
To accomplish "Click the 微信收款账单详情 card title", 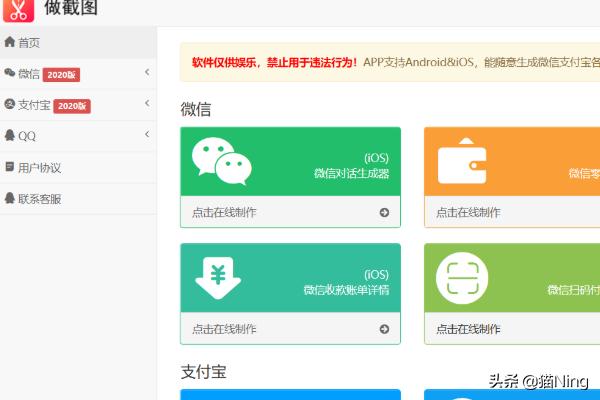I will coord(346,290).
